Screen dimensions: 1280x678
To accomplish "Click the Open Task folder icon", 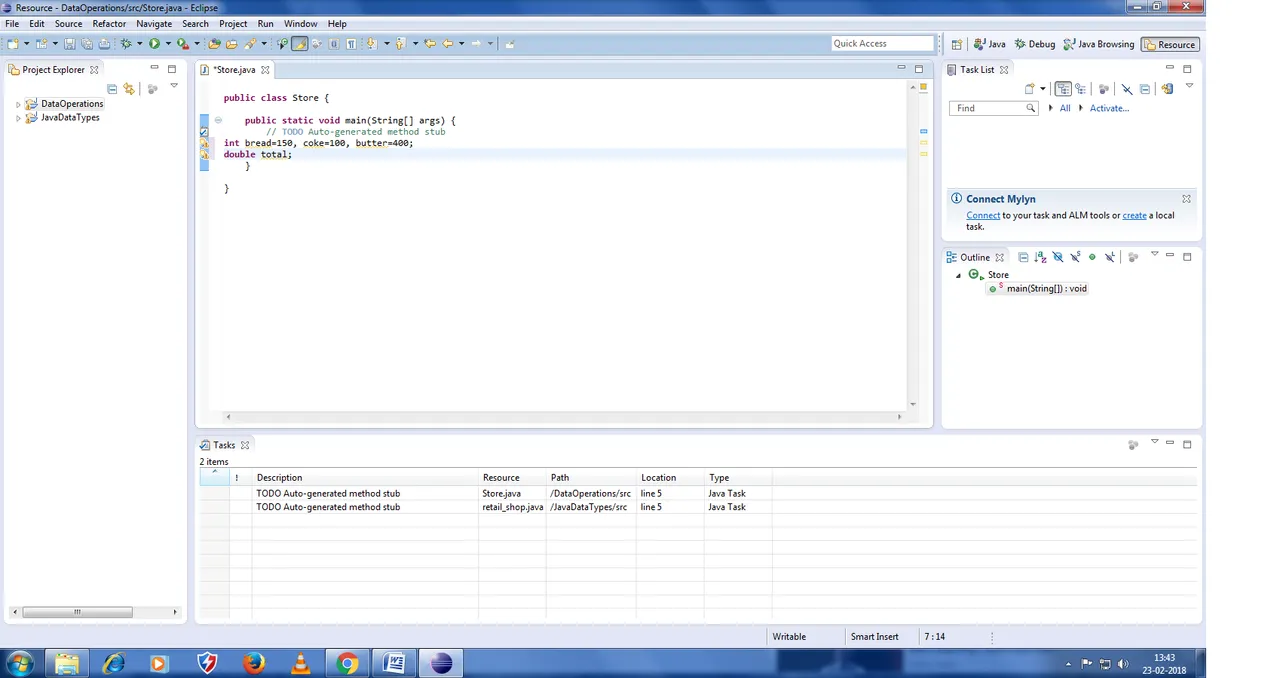I will pyautogui.click(x=231, y=44).
